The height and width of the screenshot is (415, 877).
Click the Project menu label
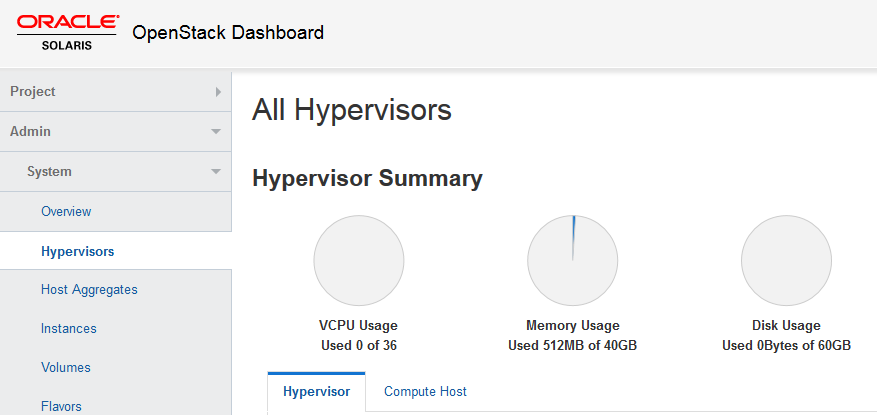coord(33,92)
